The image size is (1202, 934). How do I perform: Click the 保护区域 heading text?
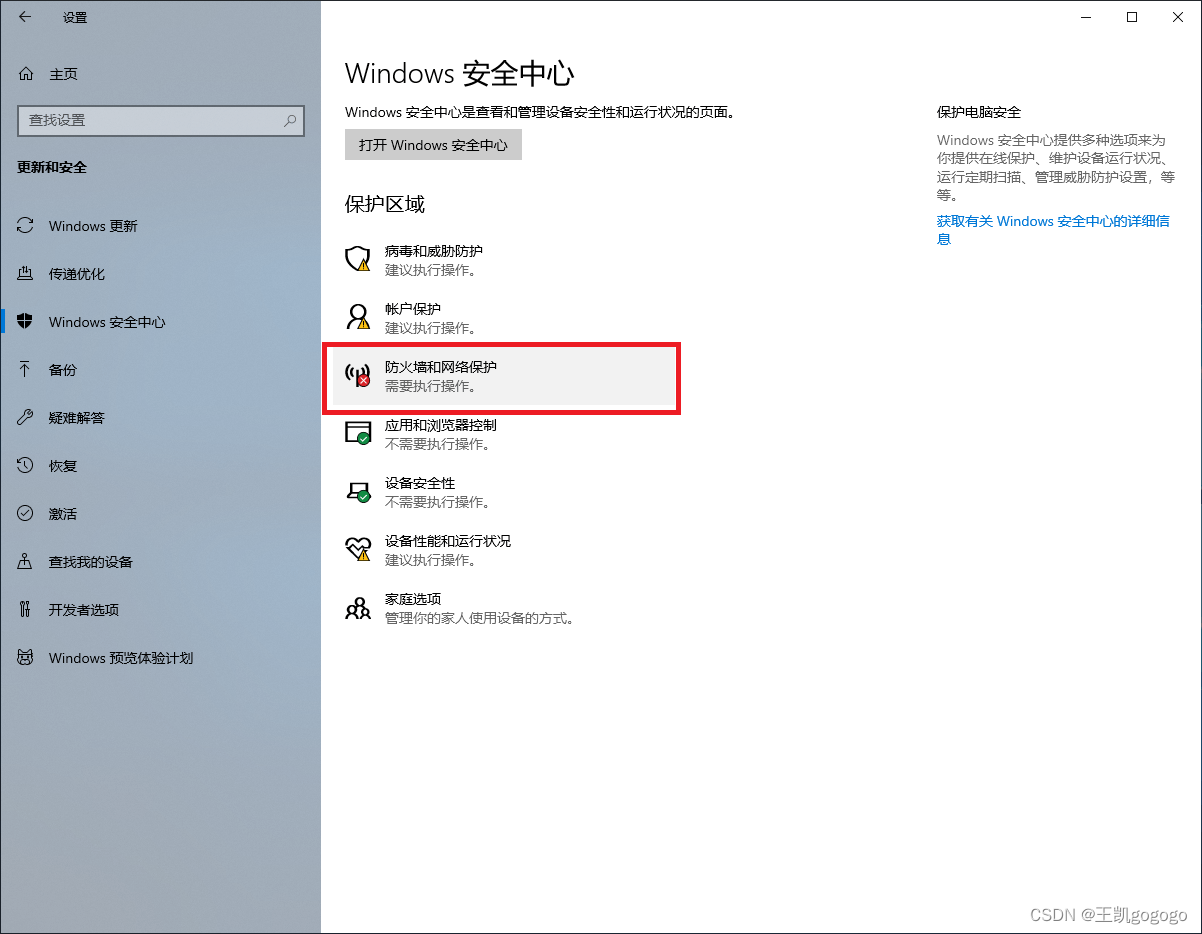pyautogui.click(x=385, y=204)
